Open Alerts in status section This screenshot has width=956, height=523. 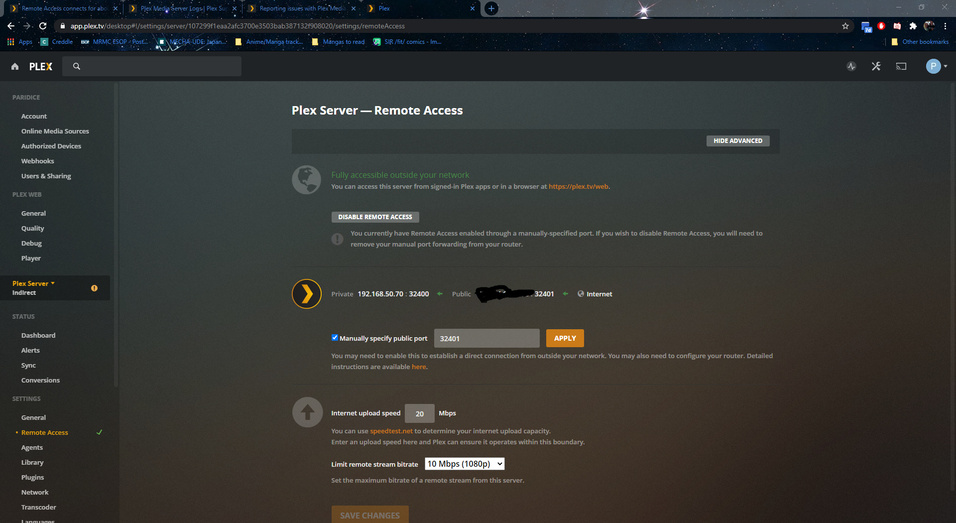click(x=30, y=350)
